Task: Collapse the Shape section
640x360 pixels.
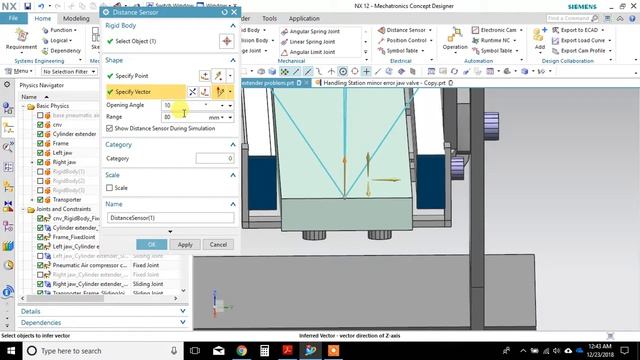Action: (233, 60)
